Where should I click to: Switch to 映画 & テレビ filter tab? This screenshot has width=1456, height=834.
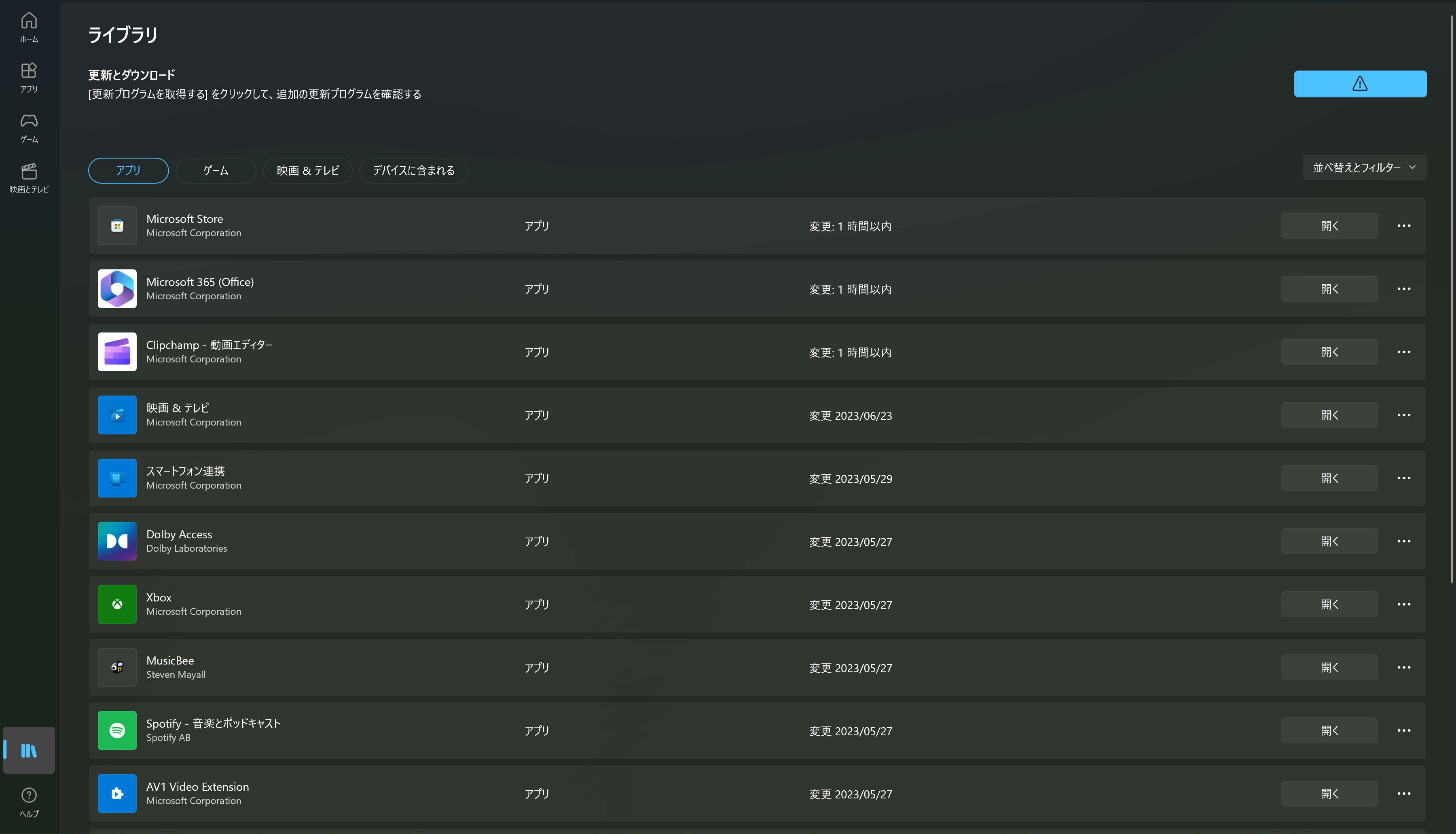308,170
